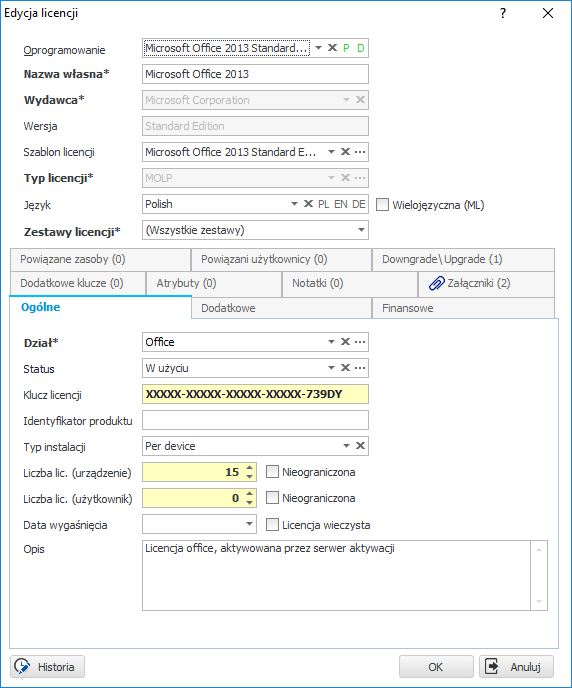Expand the Status dropdown
Viewport: 572px width, 688px height.
332,368
